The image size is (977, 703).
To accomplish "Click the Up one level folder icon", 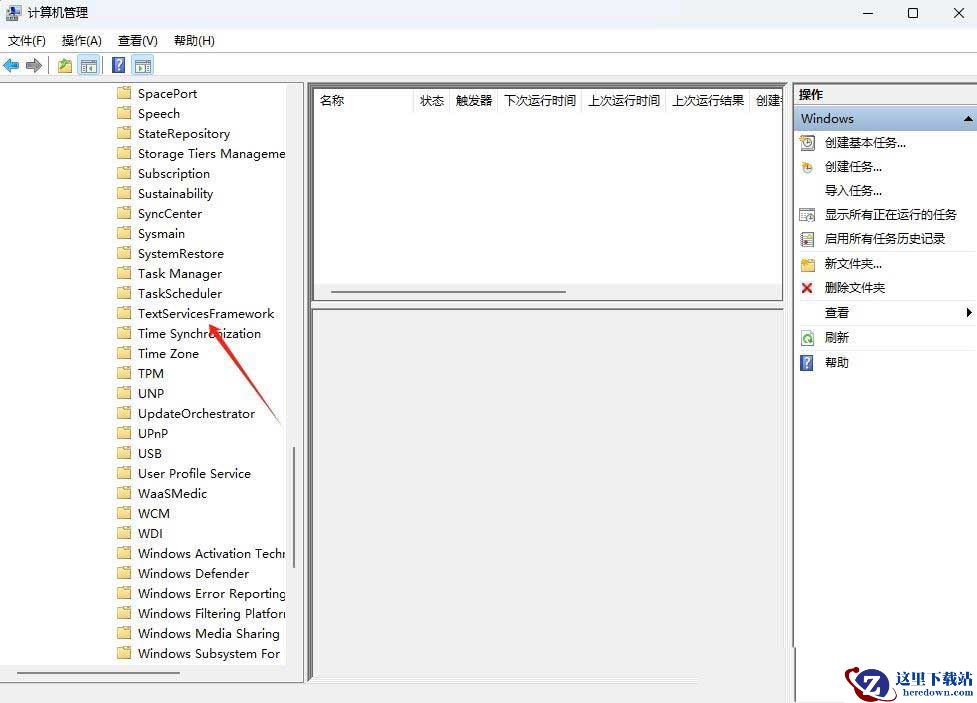I will click(65, 65).
